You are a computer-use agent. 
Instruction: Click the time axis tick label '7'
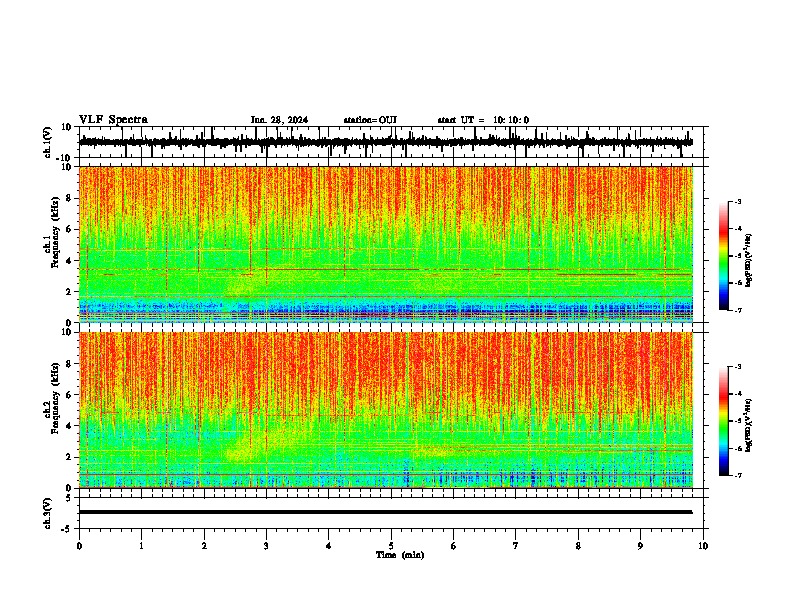pos(516,546)
